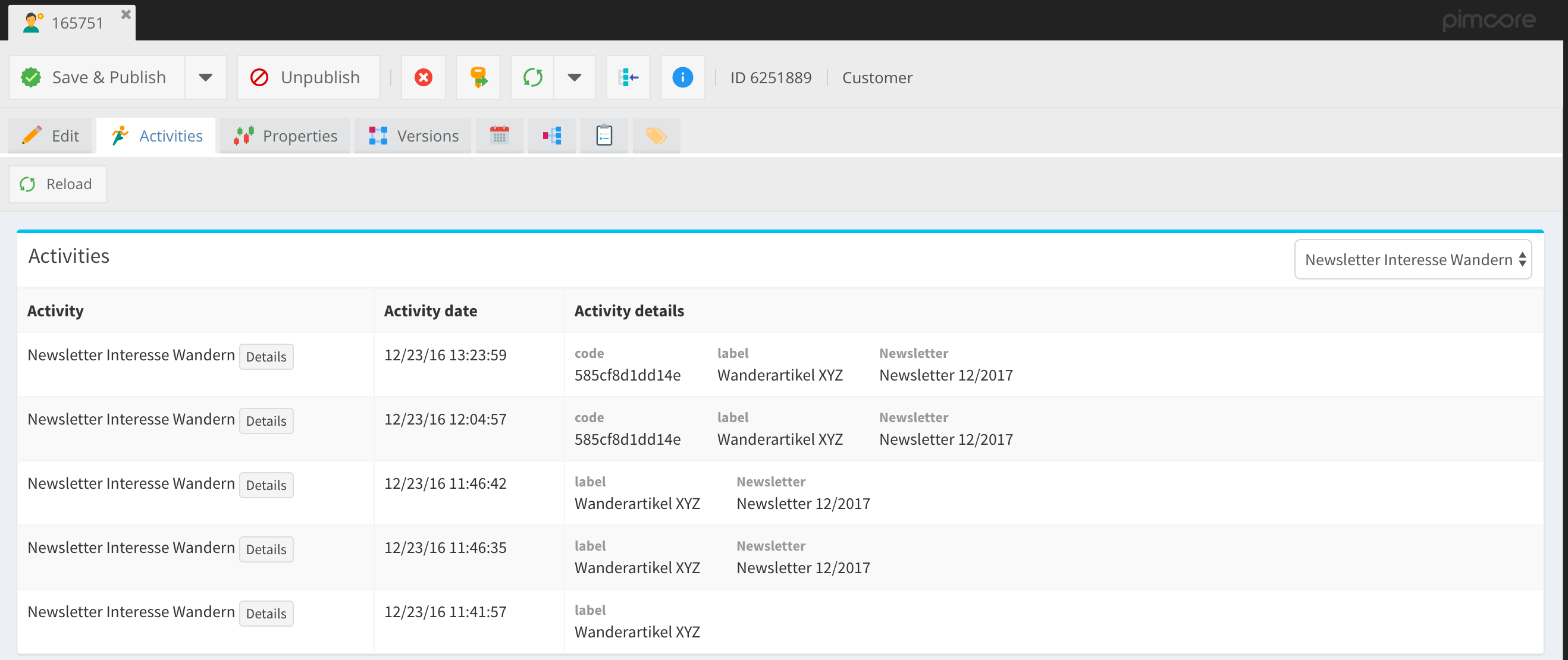1568x660 pixels.
Task: Open the dependencies tab icon
Action: 551,135
